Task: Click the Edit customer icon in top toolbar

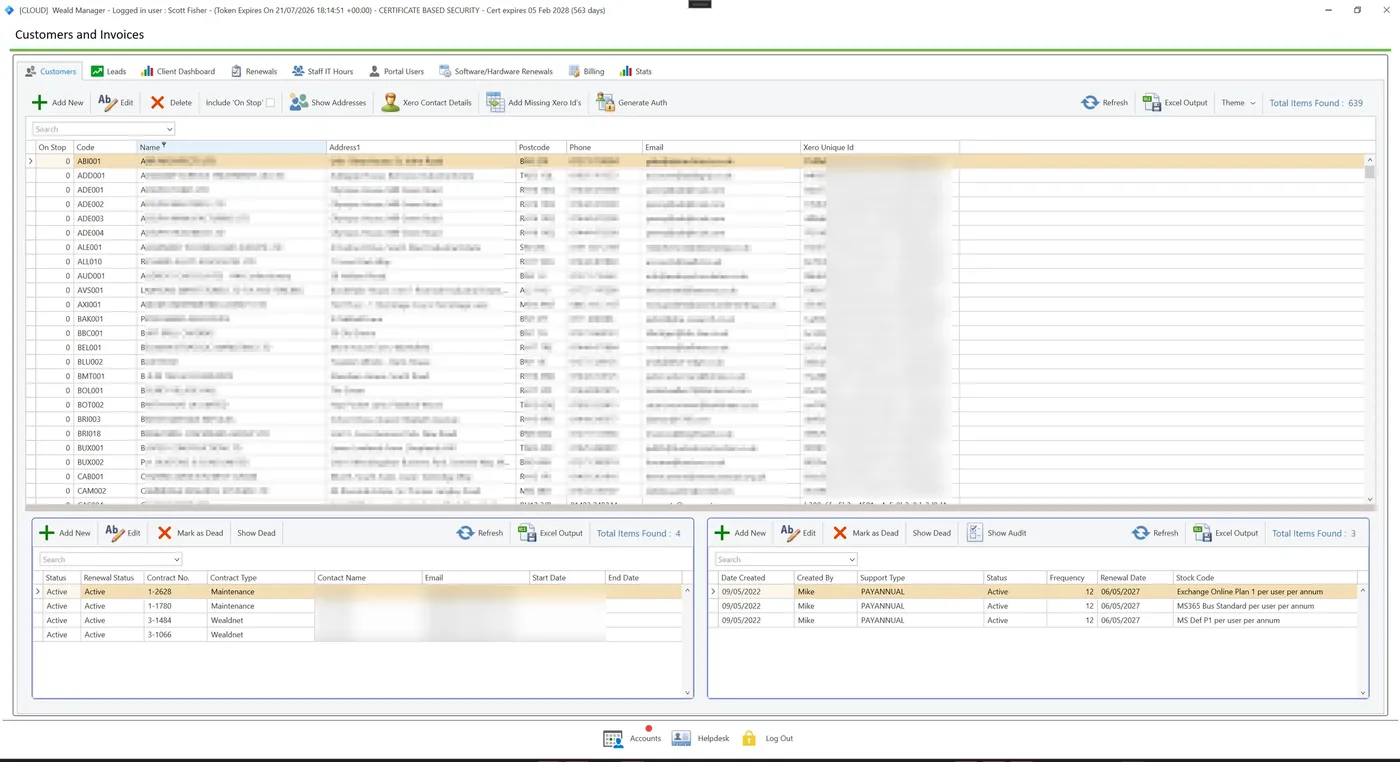Action: pos(107,102)
